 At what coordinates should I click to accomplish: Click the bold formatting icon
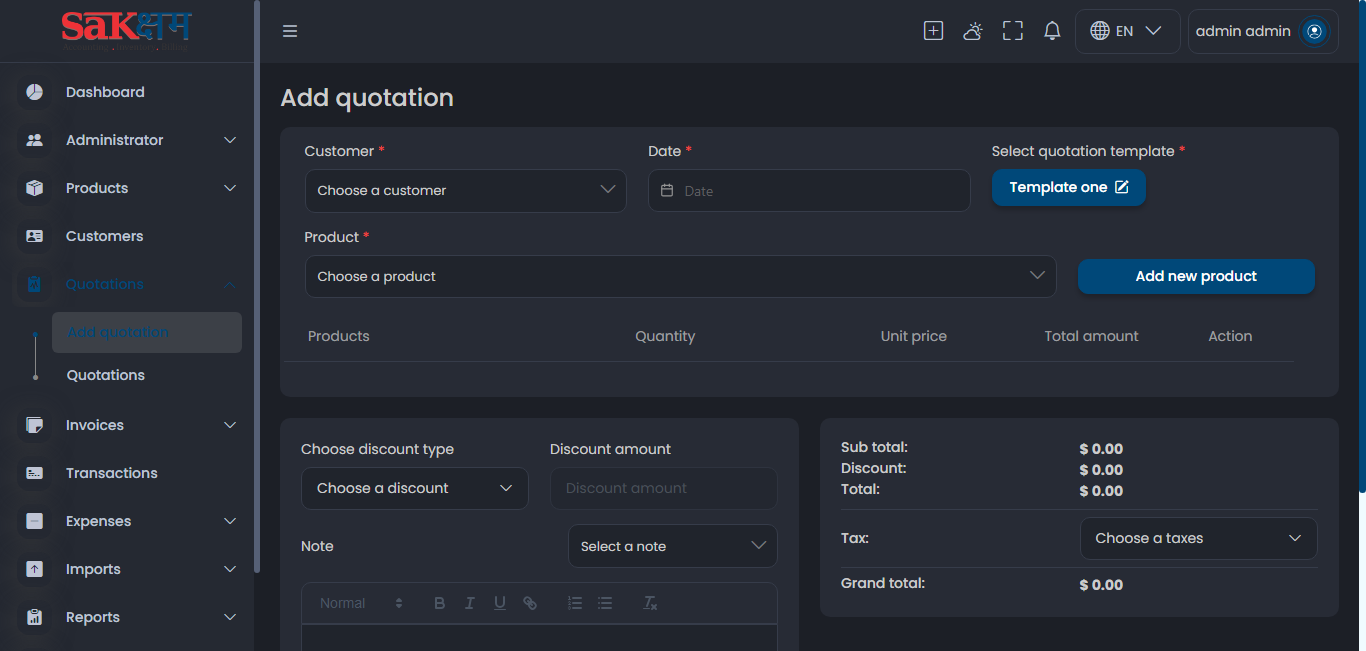point(439,603)
